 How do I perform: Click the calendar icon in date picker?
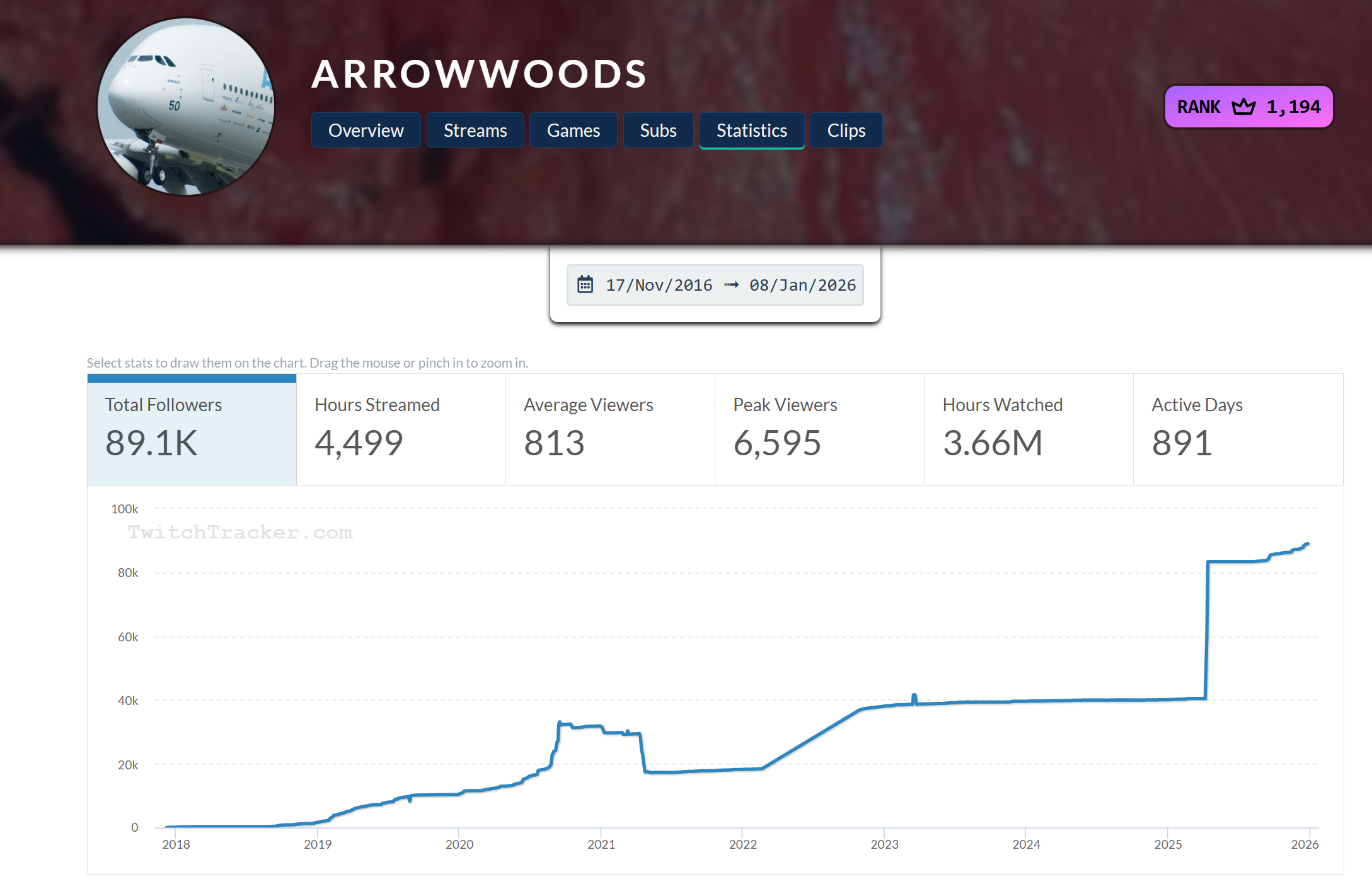pyautogui.click(x=585, y=284)
